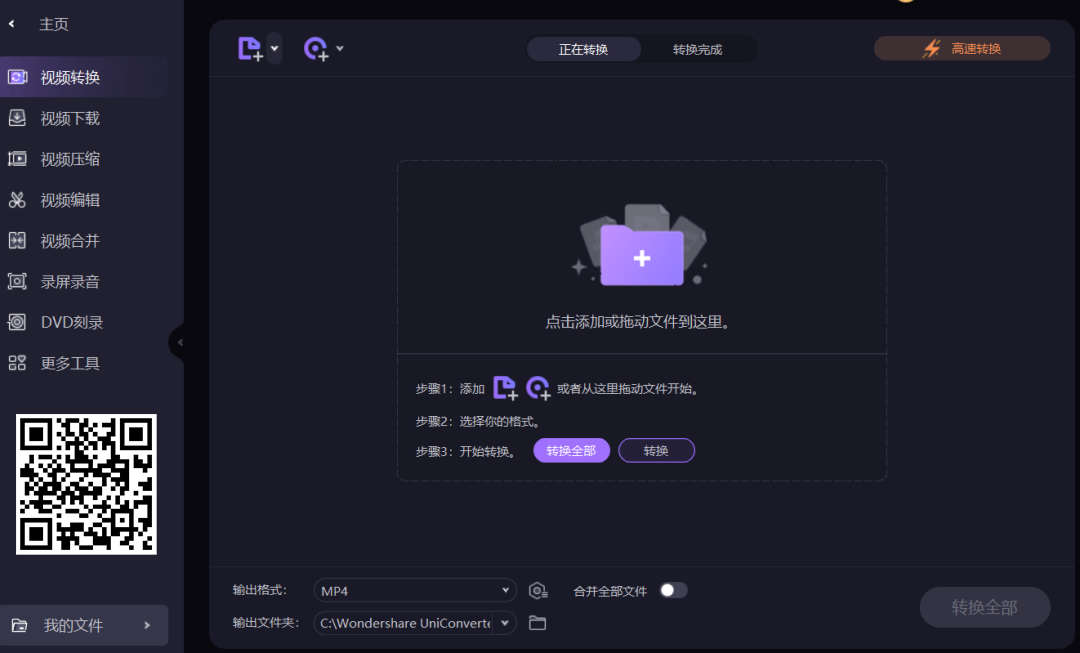The image size is (1080, 653).
Task: Expand the add-files dropdown arrow
Action: (274, 47)
